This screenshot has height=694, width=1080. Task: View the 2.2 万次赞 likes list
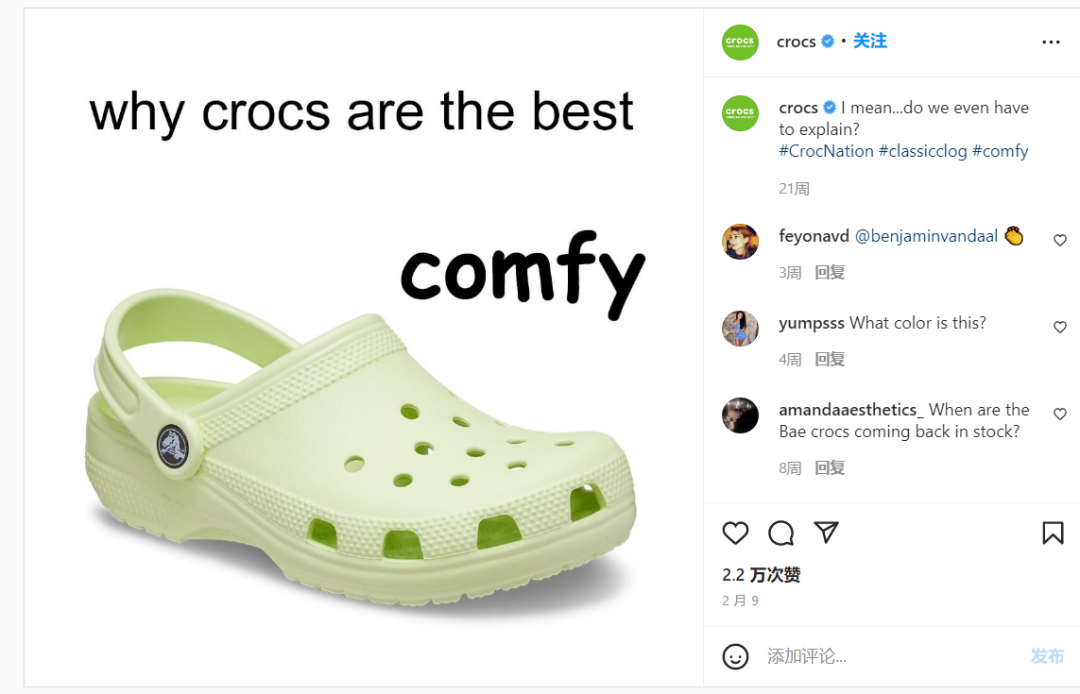point(761,575)
